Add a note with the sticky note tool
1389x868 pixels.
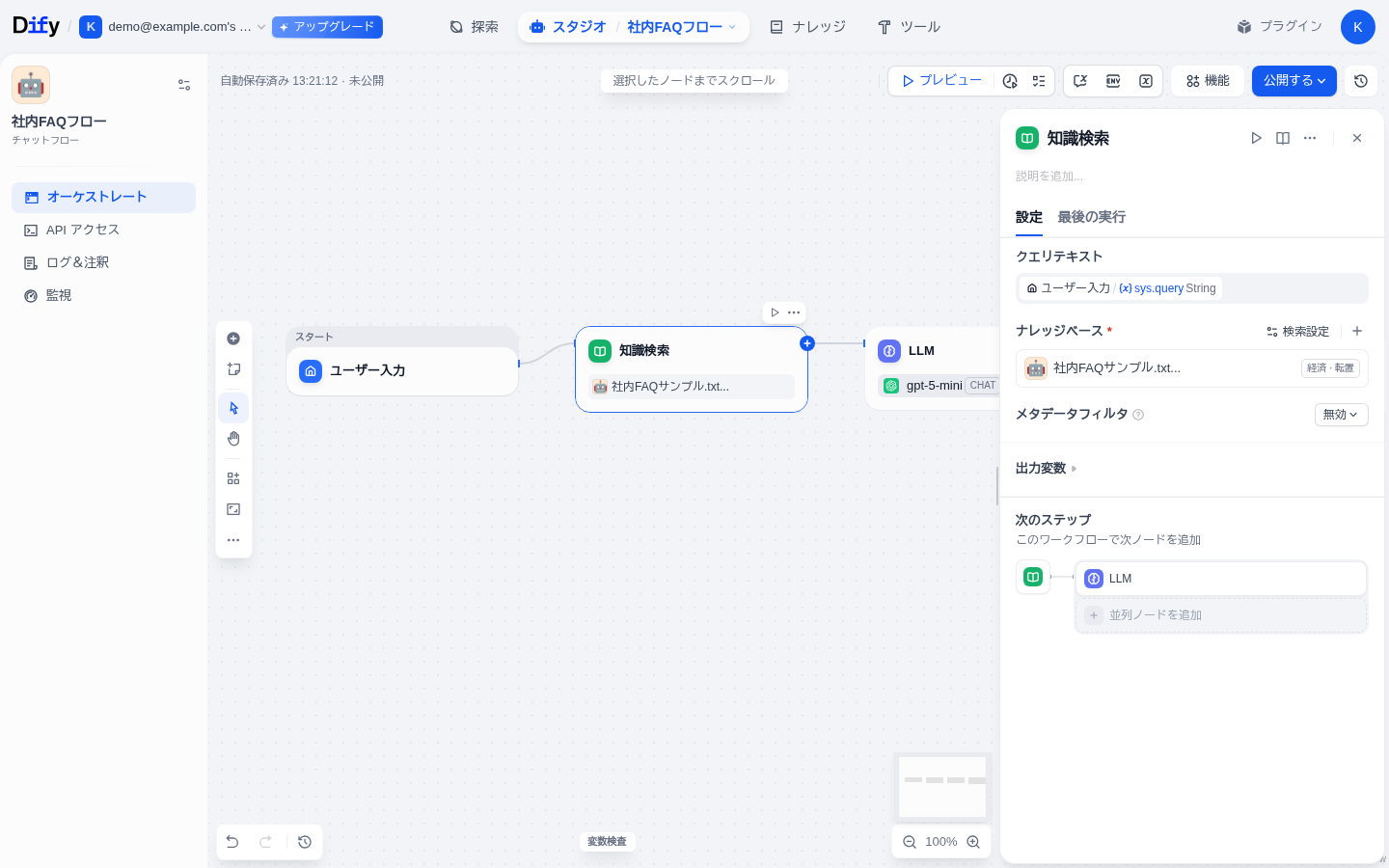click(233, 369)
